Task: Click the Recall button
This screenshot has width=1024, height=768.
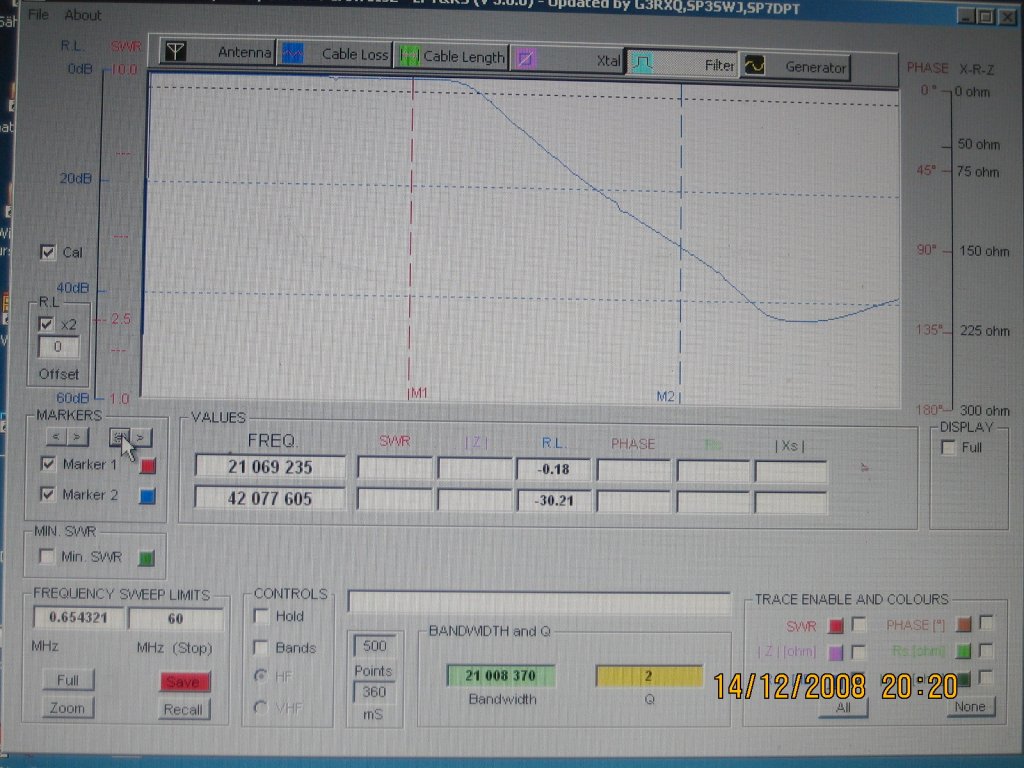Action: pos(182,709)
